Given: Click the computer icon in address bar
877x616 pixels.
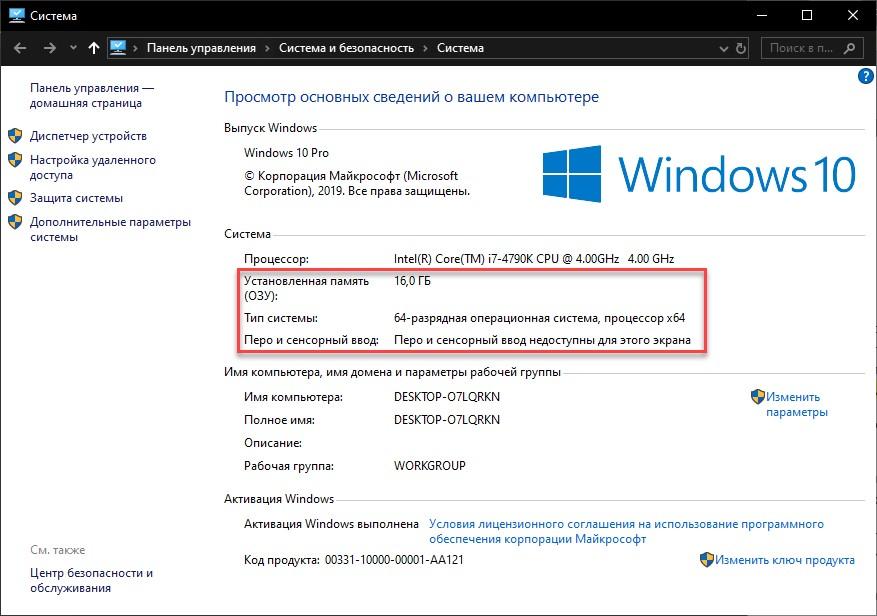Looking at the screenshot, I should point(118,48).
